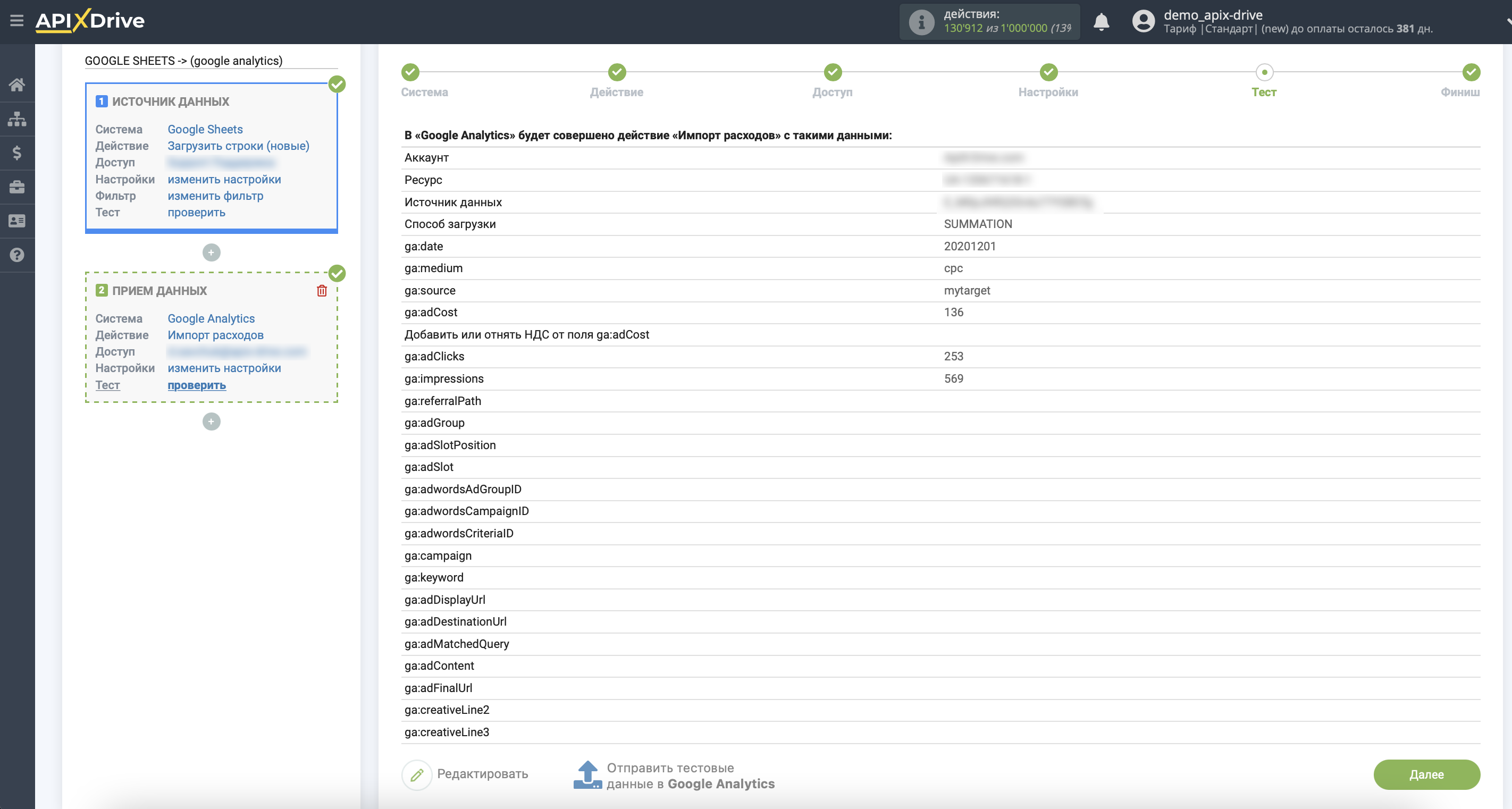Click изменить фильтр link
This screenshot has height=809, width=1512.
pyautogui.click(x=215, y=196)
